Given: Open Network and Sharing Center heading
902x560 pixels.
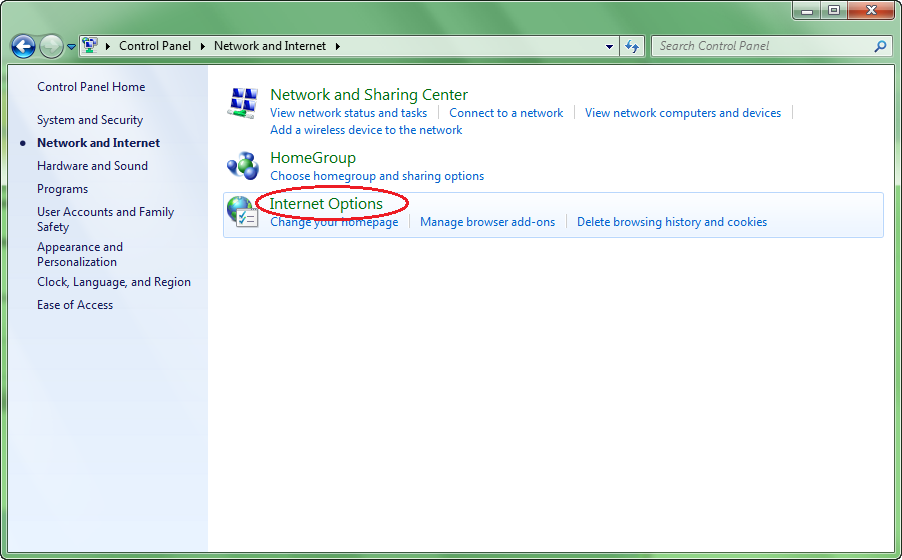Looking at the screenshot, I should point(369,94).
